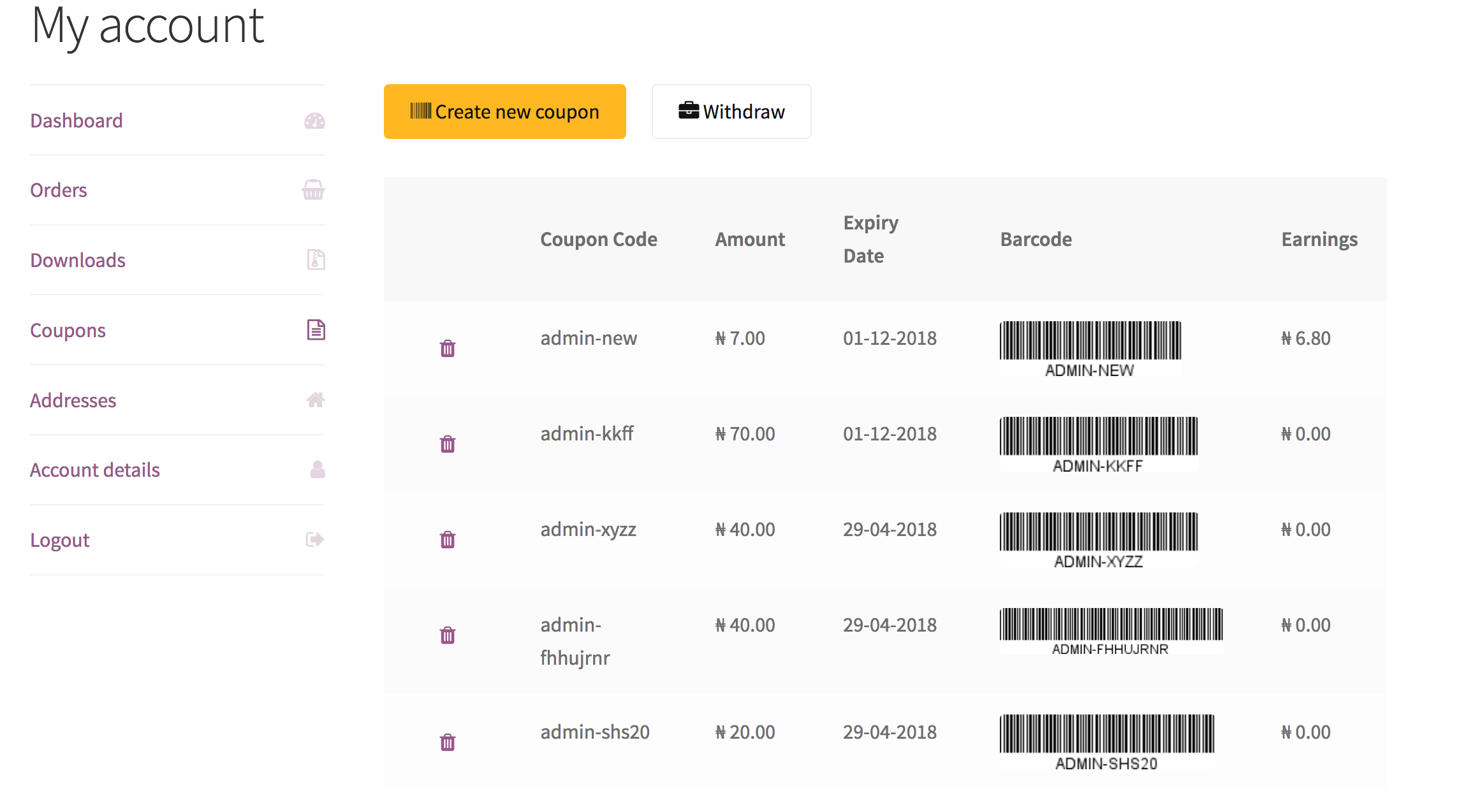Click the Orders basket icon
1459x812 pixels.
[x=313, y=190]
